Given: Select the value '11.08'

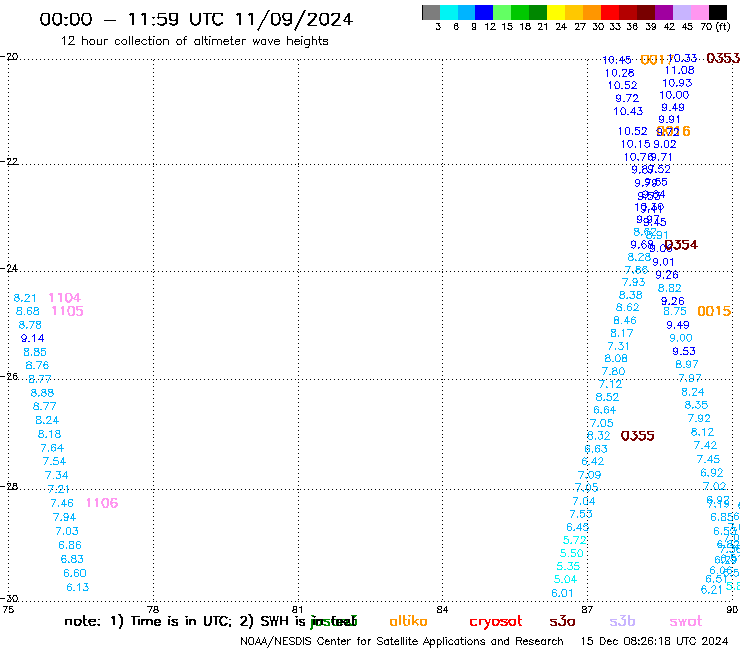Looking at the screenshot, I should (680, 70).
